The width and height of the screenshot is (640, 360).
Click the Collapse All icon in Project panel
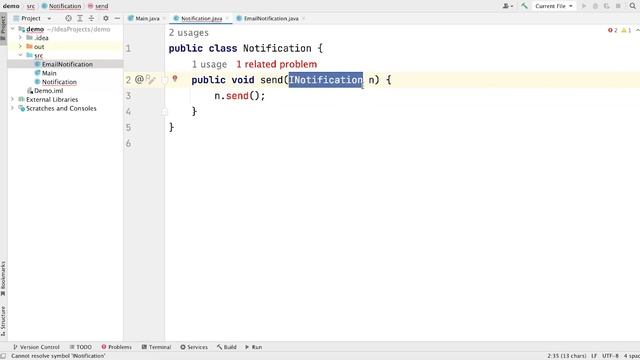(x=91, y=18)
